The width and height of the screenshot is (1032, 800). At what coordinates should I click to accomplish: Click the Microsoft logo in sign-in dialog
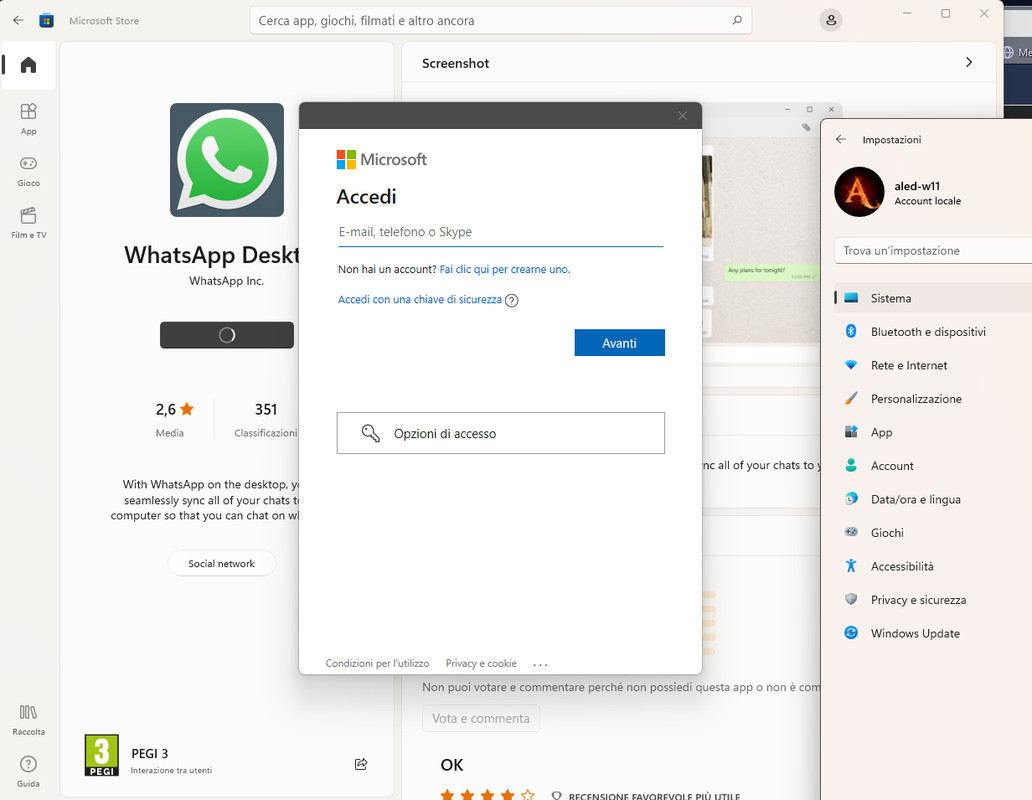point(382,159)
